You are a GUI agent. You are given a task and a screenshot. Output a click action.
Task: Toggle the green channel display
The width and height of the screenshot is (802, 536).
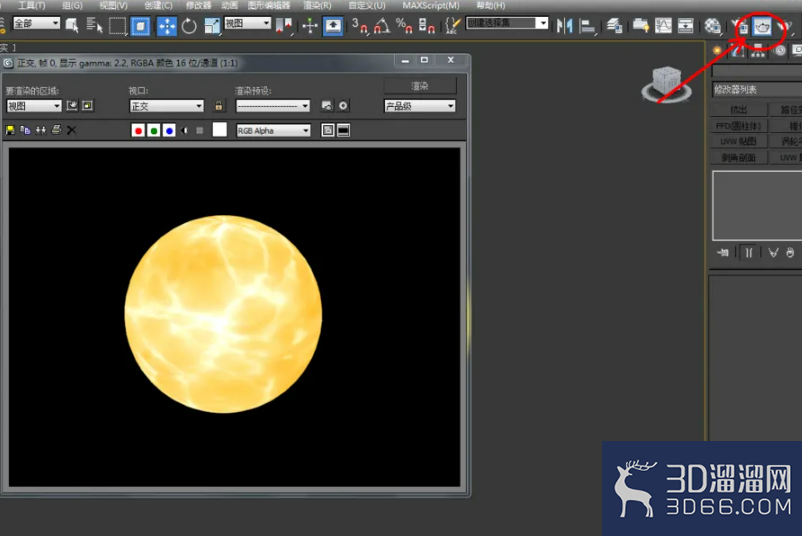(x=153, y=130)
